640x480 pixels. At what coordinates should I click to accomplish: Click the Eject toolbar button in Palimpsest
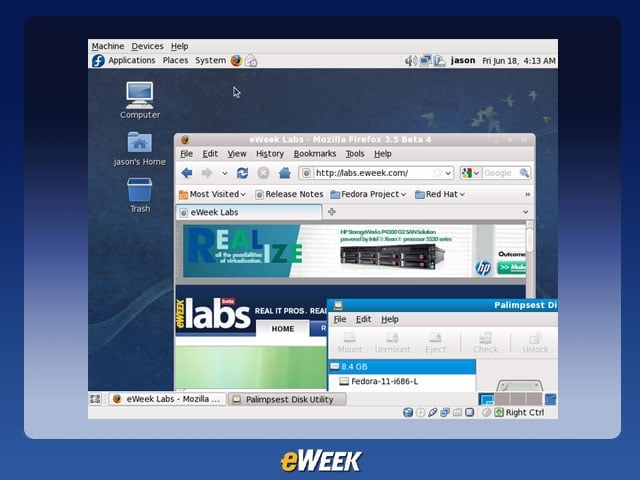click(x=436, y=343)
